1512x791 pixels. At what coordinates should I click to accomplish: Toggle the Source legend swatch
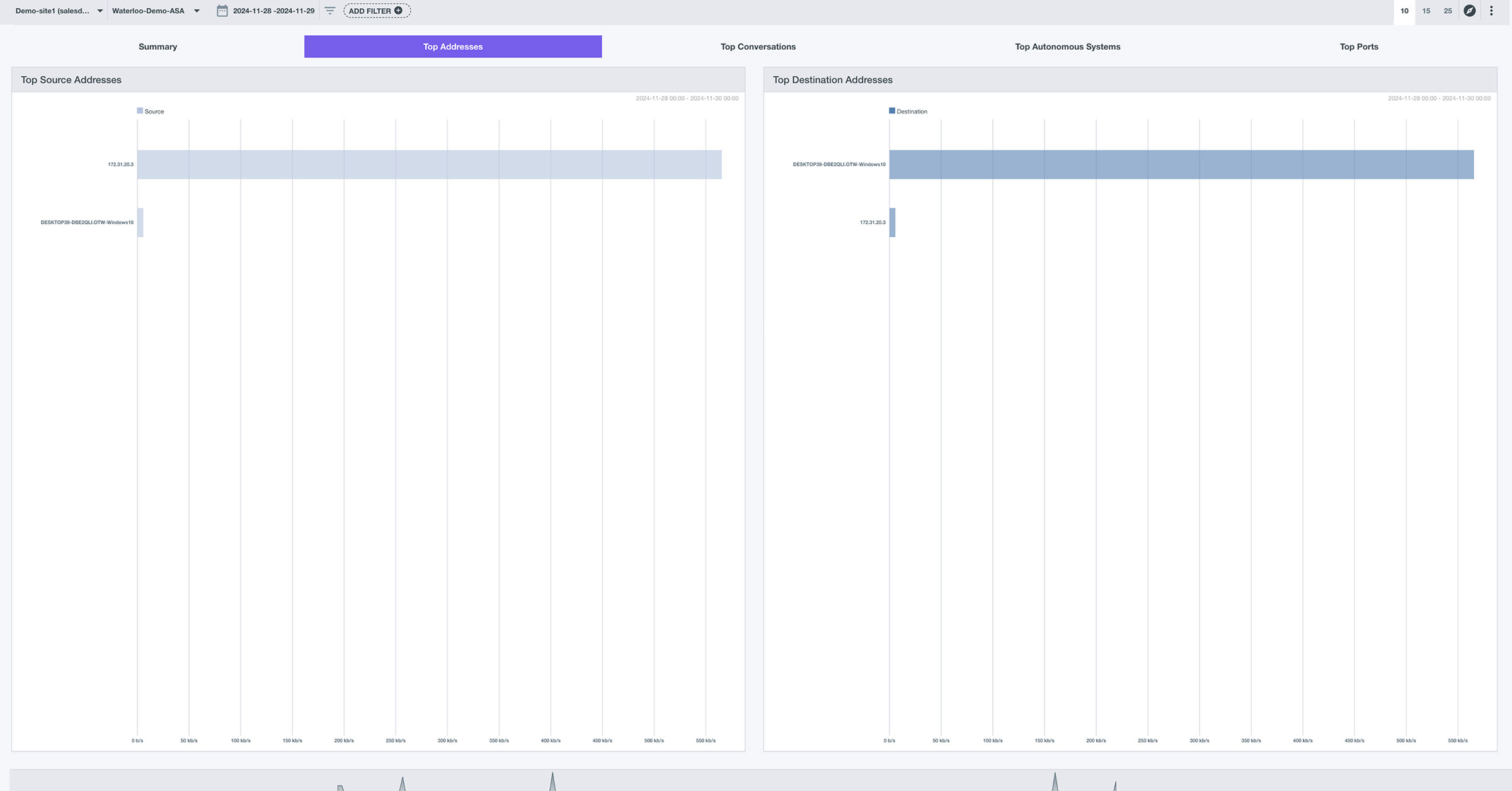tap(140, 111)
